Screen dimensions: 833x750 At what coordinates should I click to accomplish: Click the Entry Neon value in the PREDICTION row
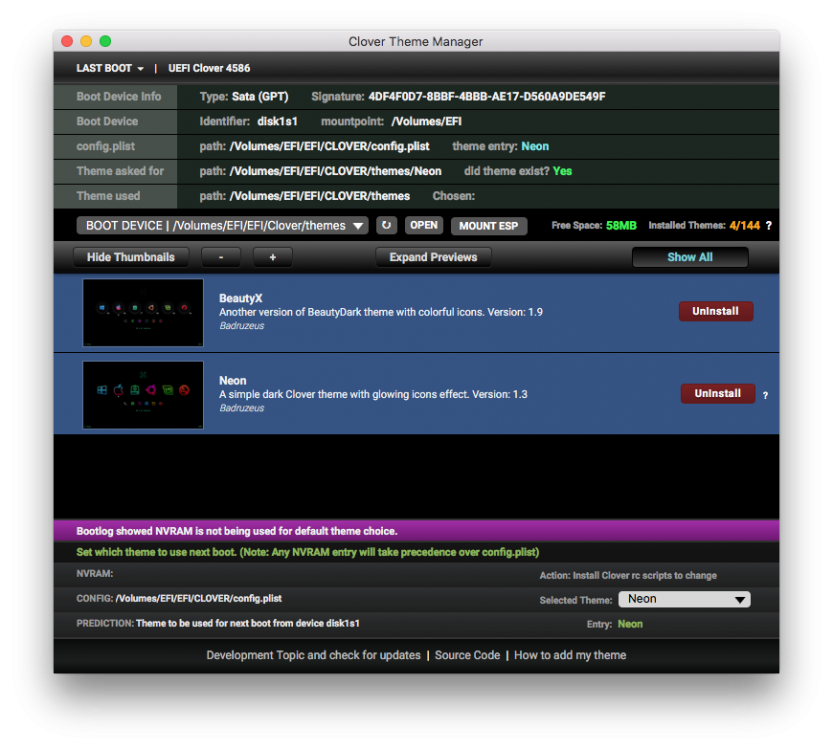630,624
